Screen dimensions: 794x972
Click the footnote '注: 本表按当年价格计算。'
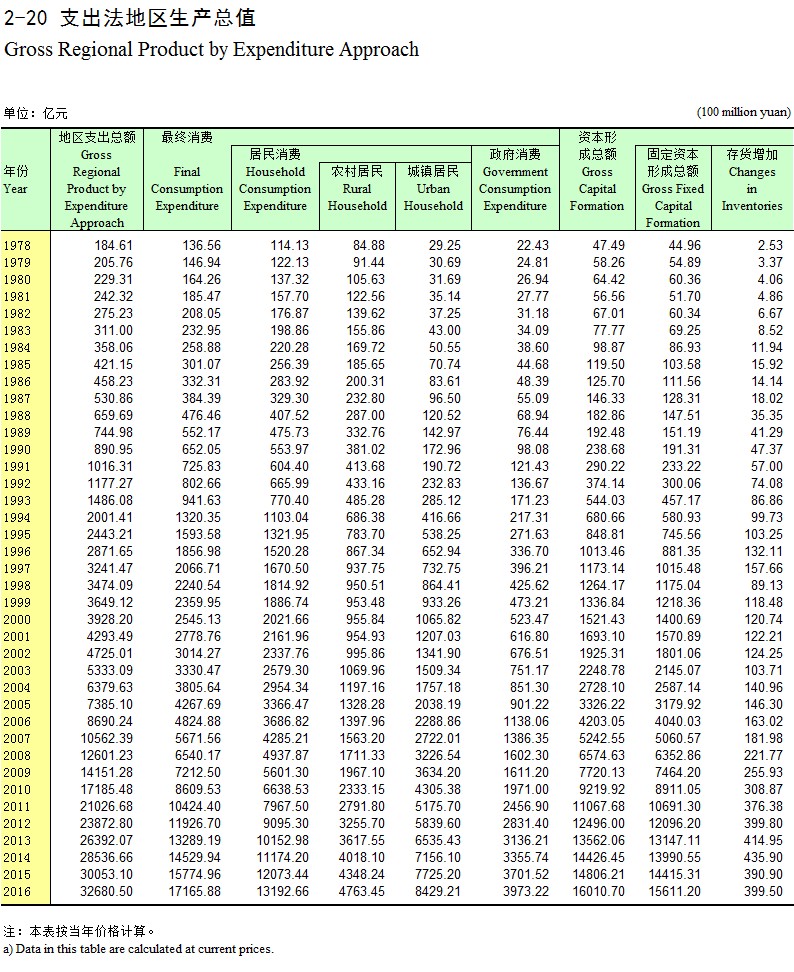(79, 931)
